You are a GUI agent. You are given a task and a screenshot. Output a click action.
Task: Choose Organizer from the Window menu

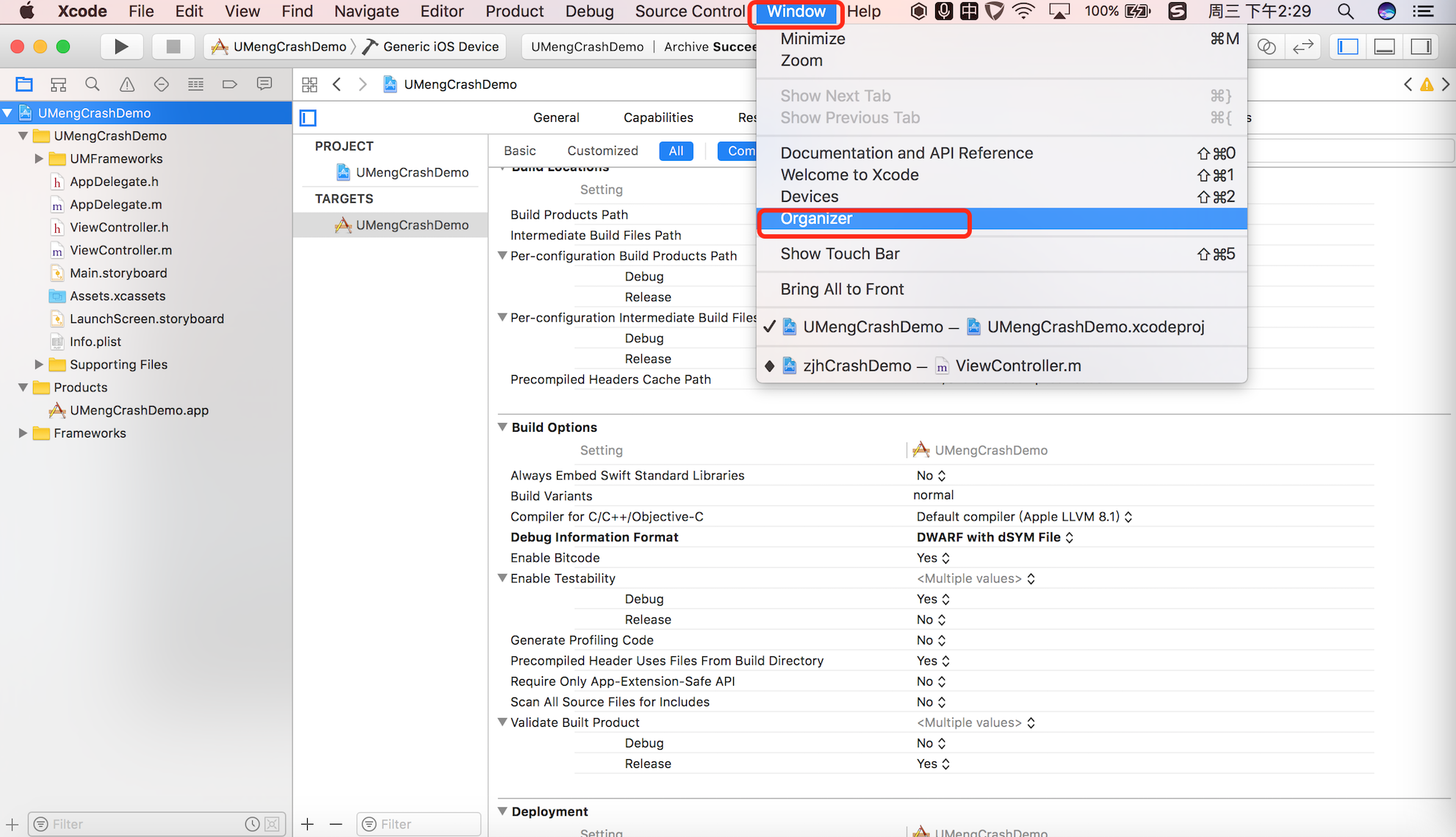(x=1002, y=219)
